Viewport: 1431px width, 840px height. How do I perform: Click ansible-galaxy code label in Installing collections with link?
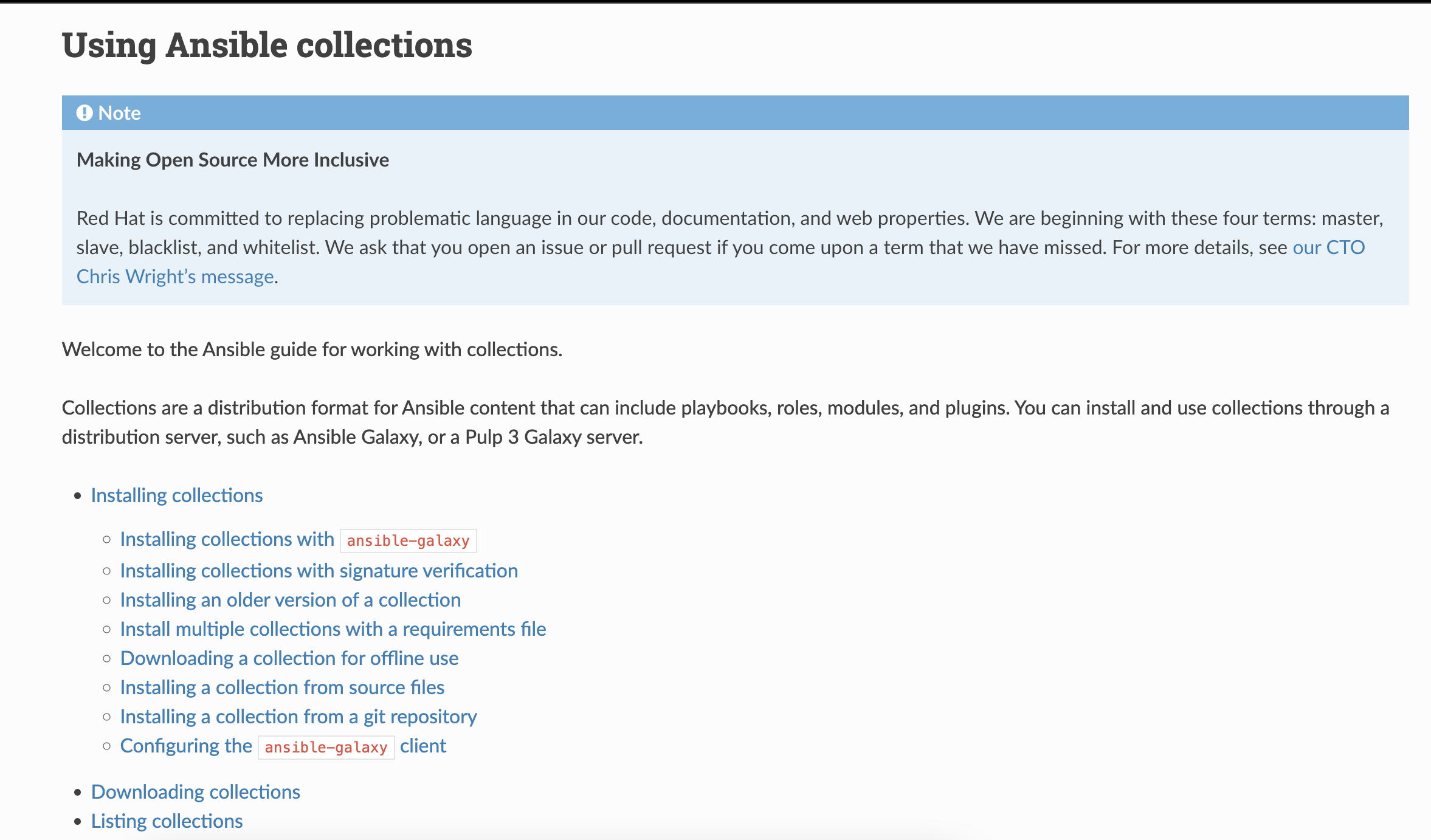click(408, 540)
